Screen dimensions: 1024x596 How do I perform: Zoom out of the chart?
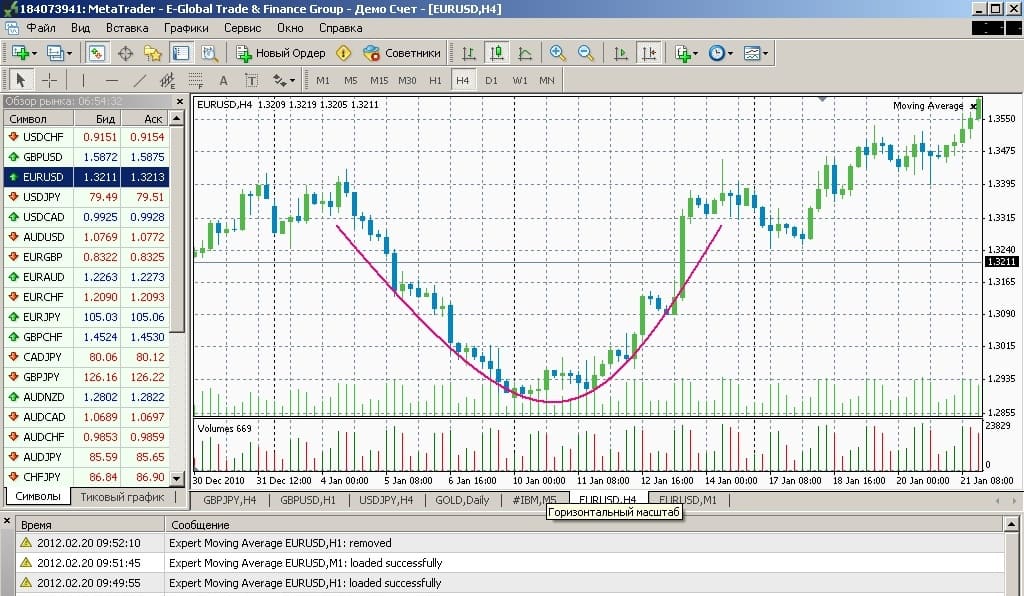pyautogui.click(x=586, y=53)
